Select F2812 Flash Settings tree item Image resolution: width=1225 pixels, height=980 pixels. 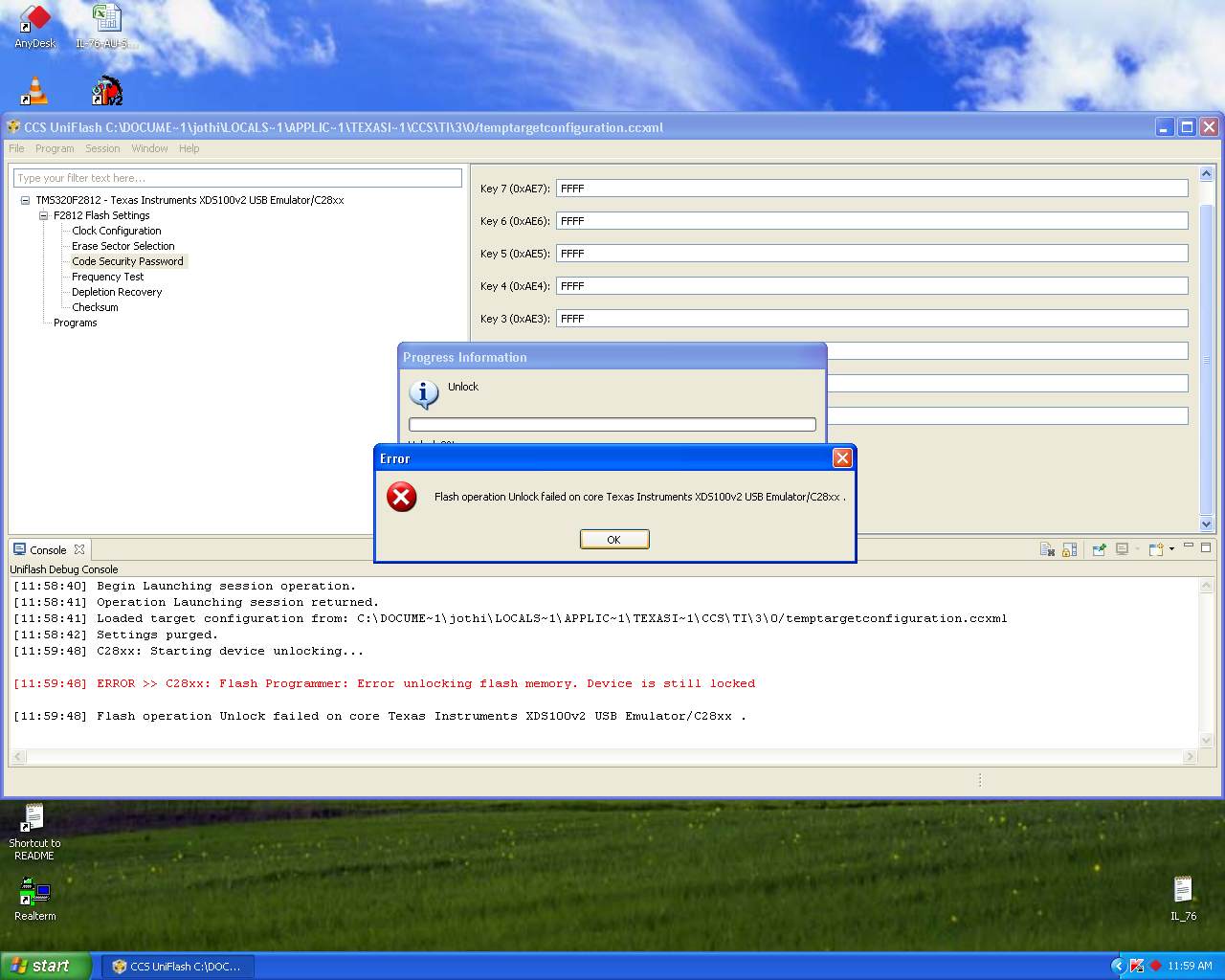pos(101,215)
